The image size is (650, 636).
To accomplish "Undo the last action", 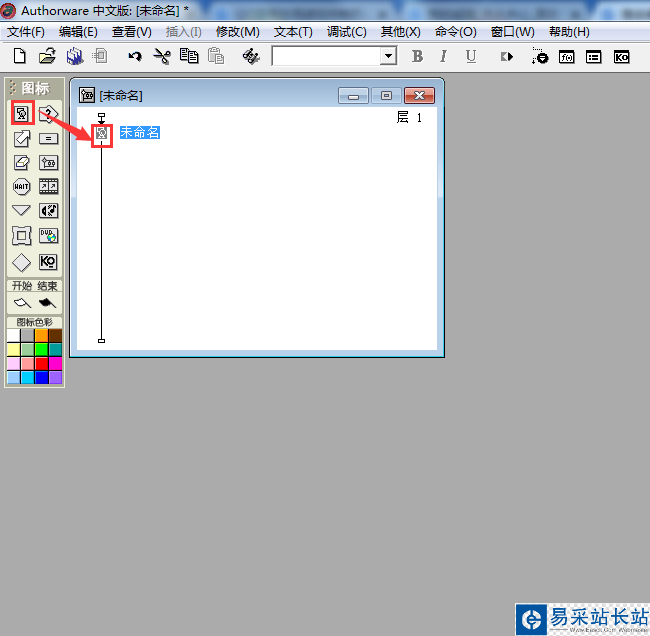I will click(135, 56).
